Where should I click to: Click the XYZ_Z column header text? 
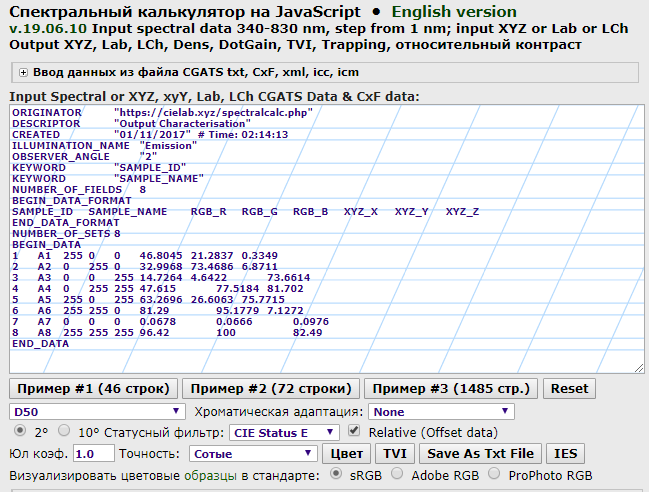pos(462,212)
